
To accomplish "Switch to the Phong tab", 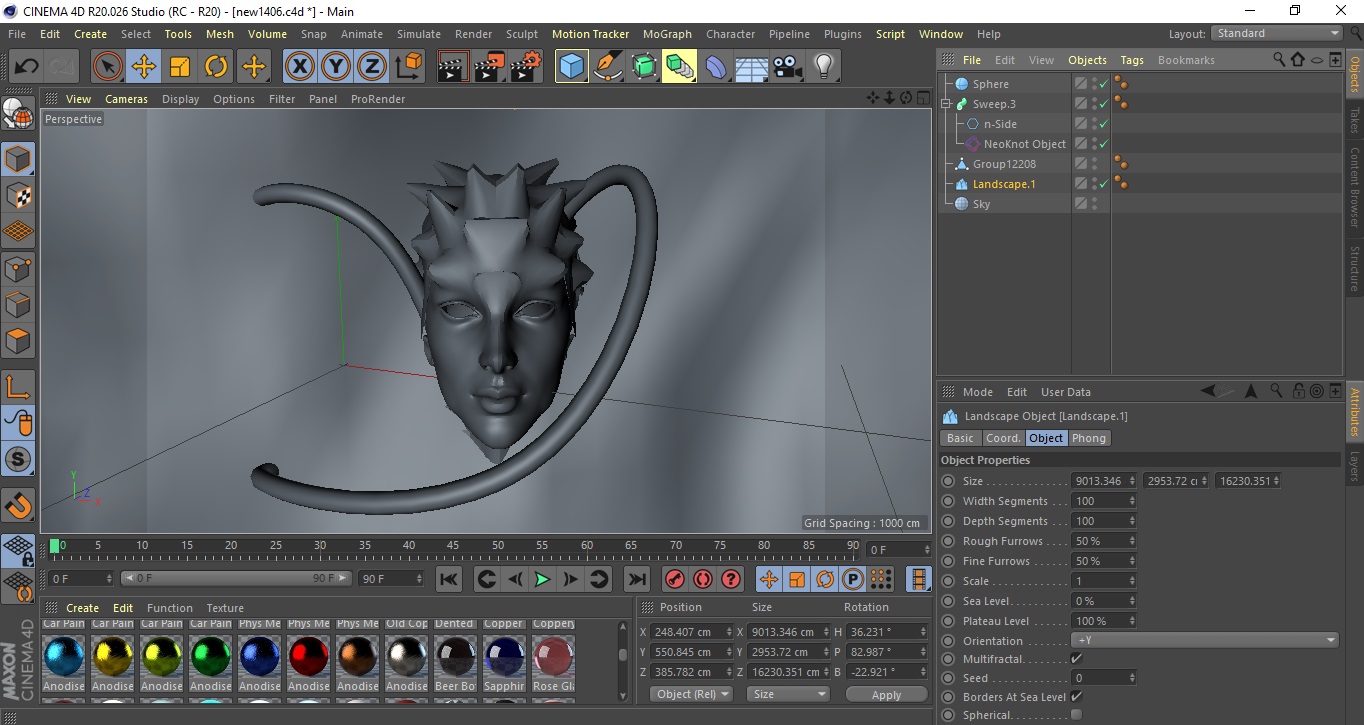I will point(1088,438).
